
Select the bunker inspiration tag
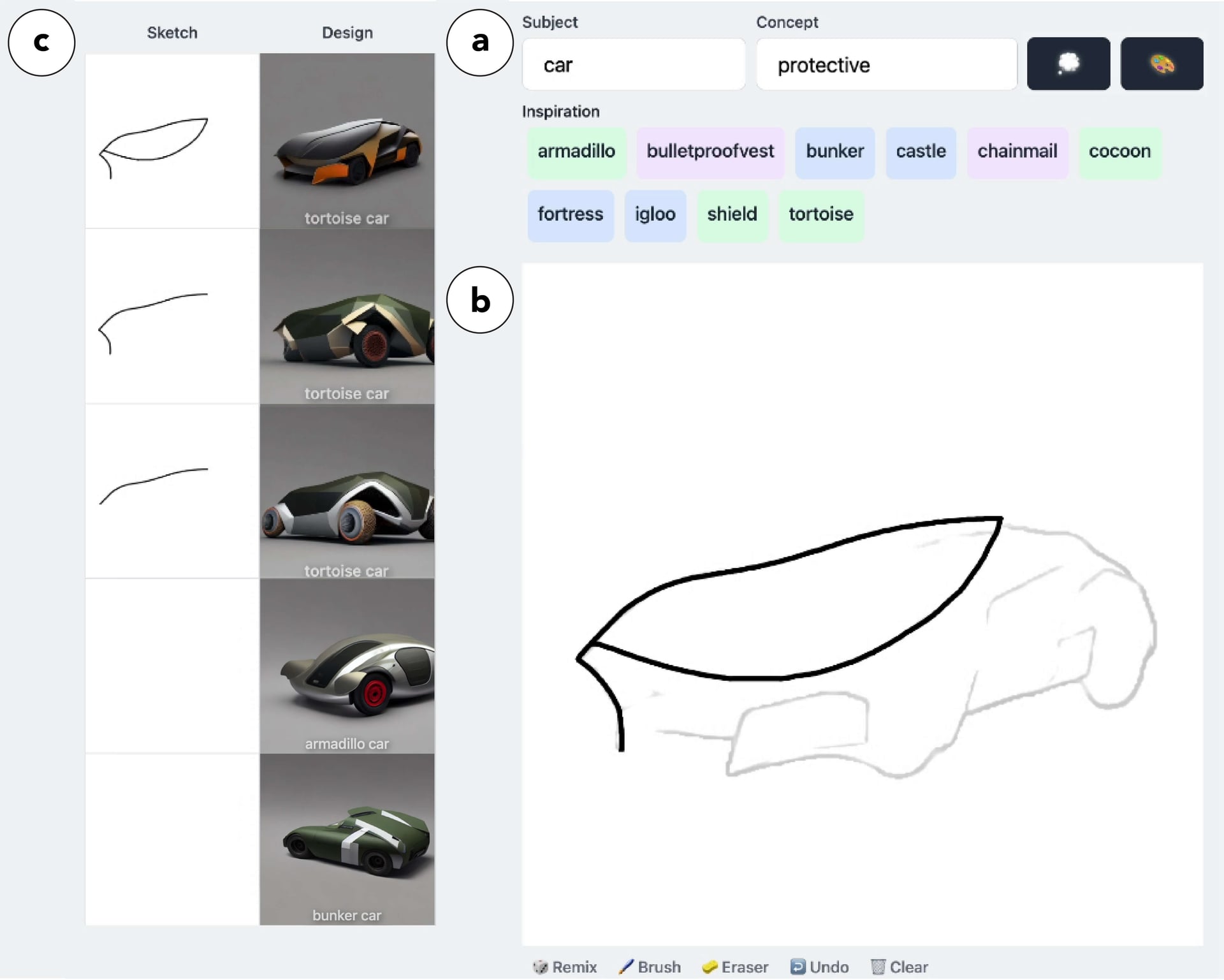[x=835, y=152]
